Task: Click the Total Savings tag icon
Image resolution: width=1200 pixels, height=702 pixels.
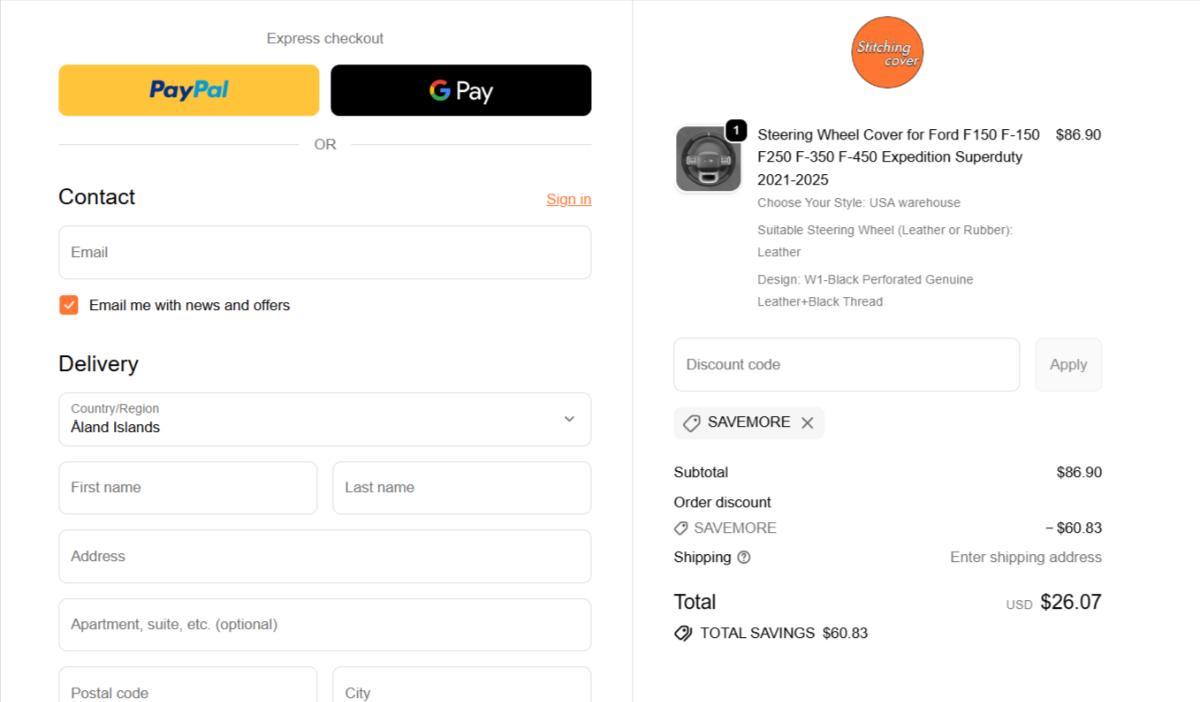Action: click(x=683, y=633)
